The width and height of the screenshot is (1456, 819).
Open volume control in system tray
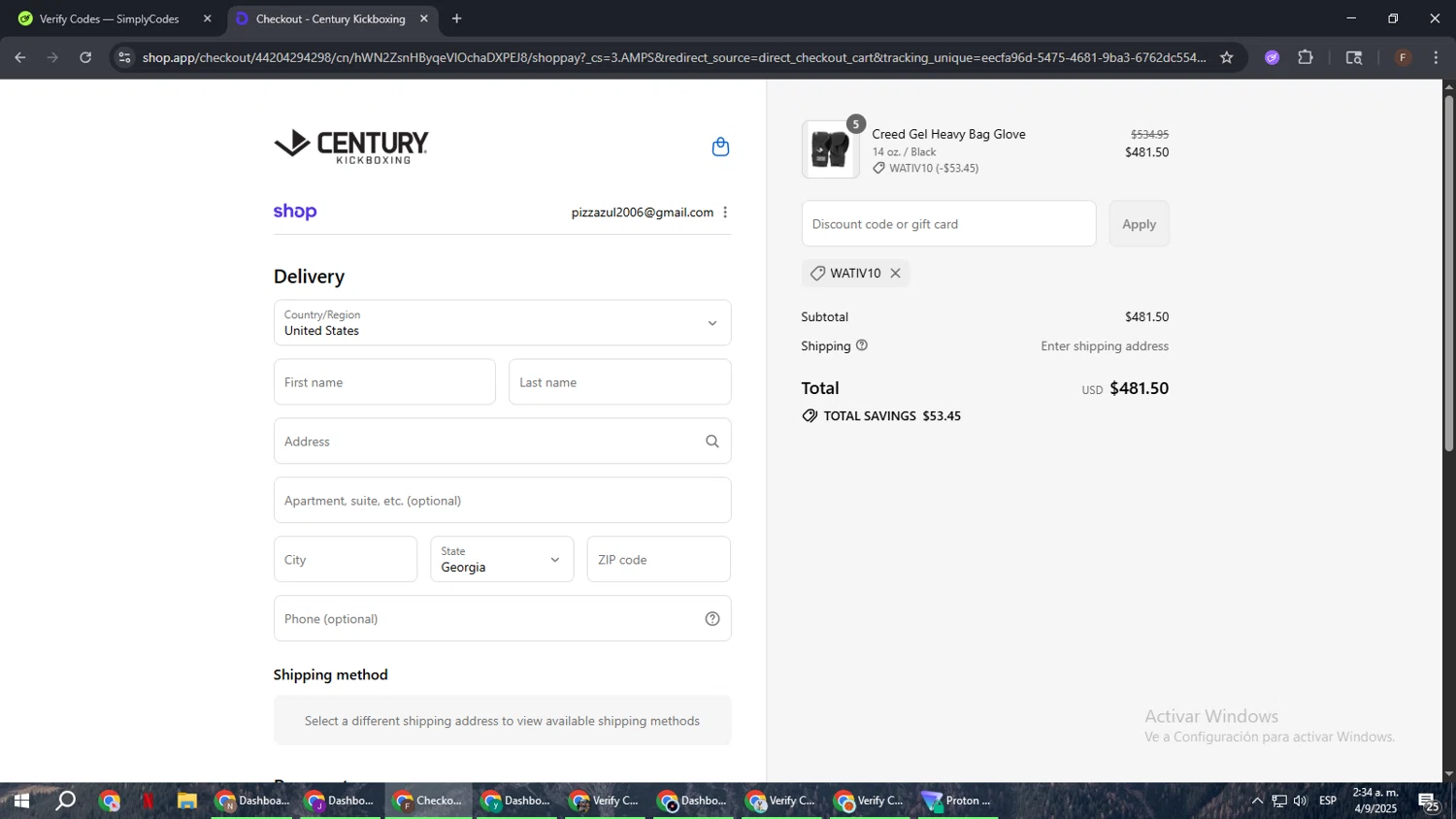[1301, 801]
